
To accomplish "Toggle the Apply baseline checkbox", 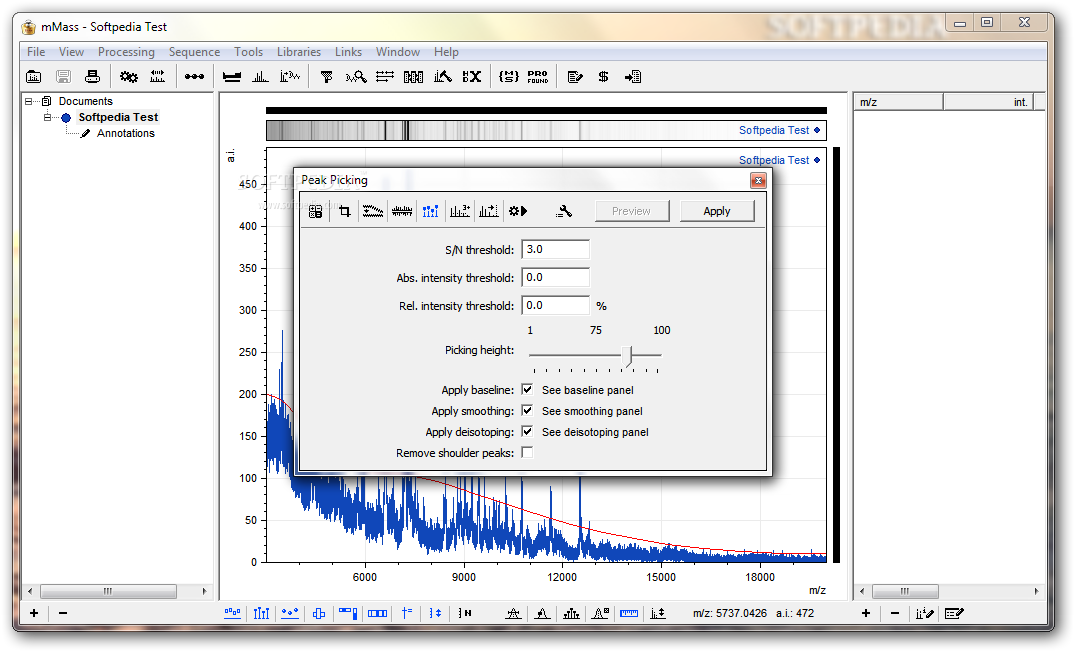I will pyautogui.click(x=527, y=389).
